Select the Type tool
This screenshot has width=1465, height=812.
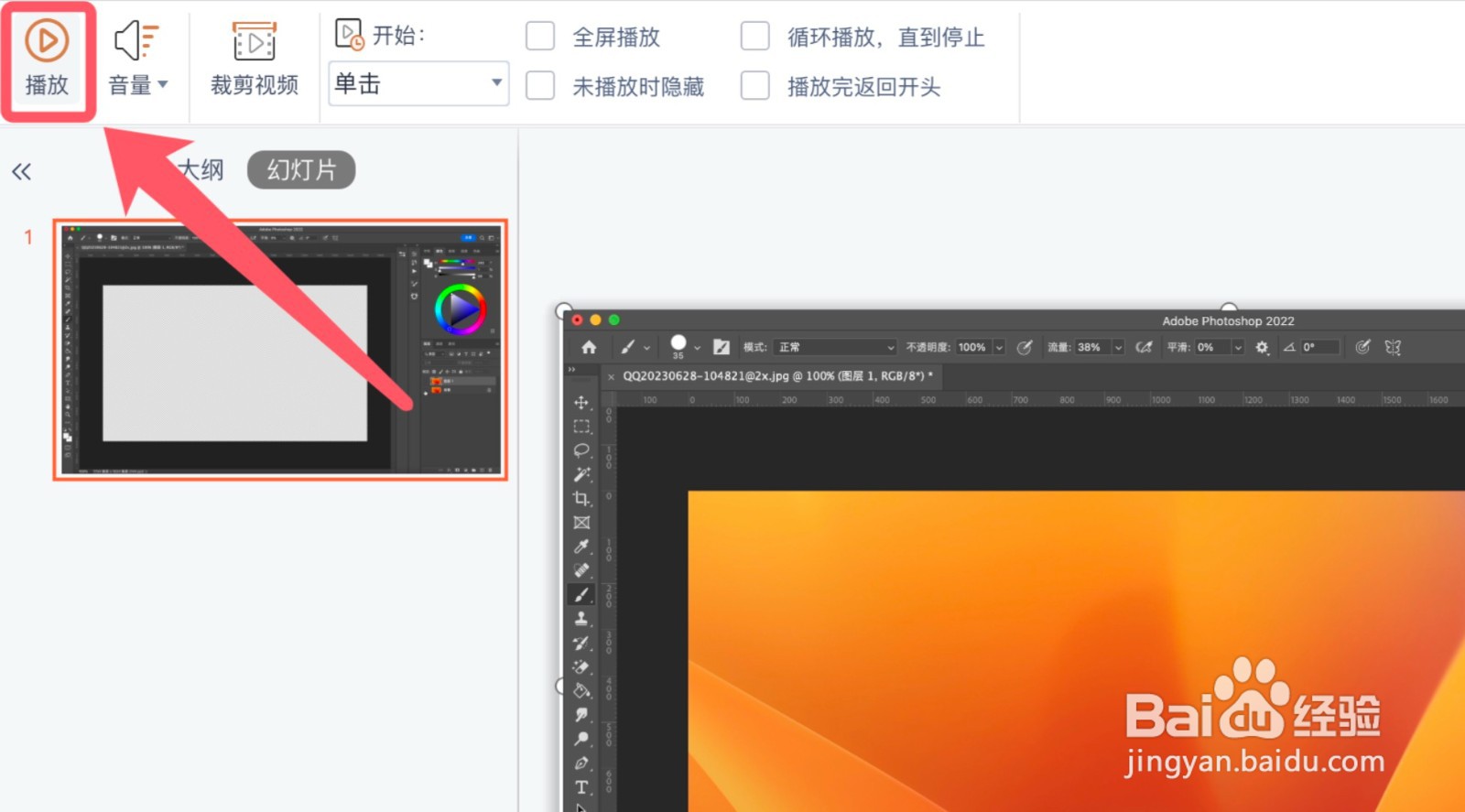[x=581, y=786]
